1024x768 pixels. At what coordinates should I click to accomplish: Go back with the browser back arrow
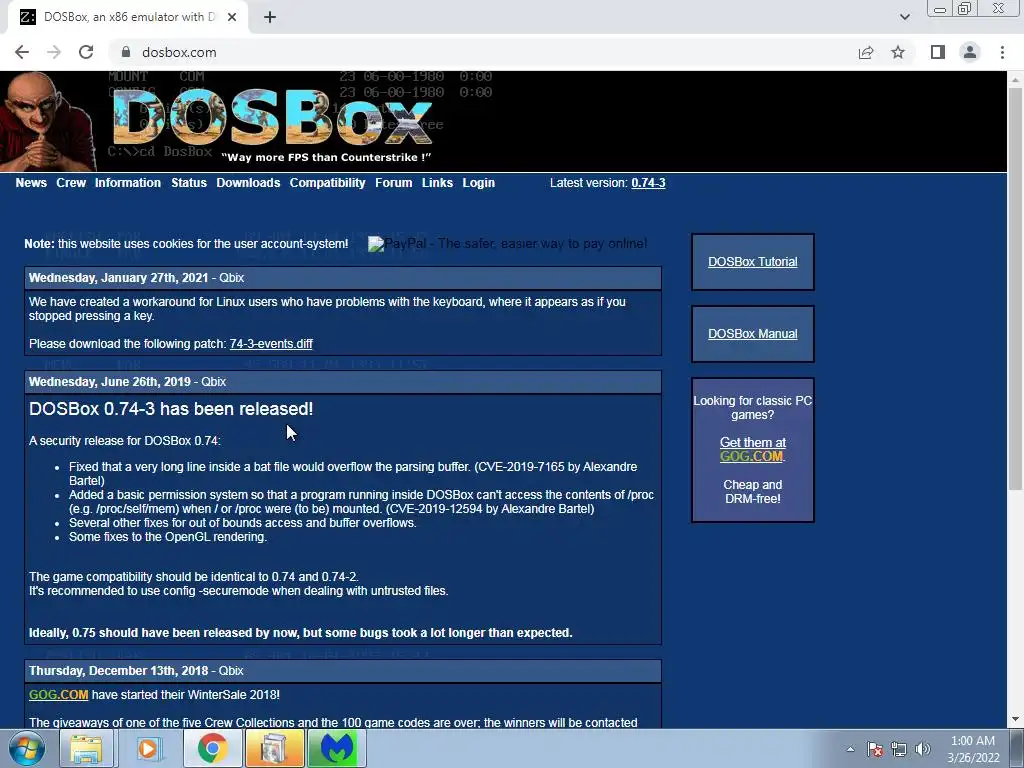22,52
